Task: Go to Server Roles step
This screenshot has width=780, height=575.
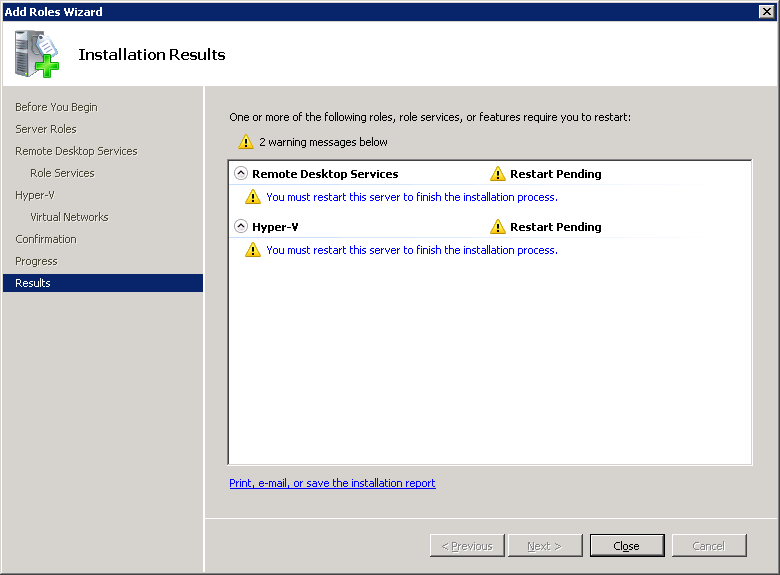Action: coord(46,129)
